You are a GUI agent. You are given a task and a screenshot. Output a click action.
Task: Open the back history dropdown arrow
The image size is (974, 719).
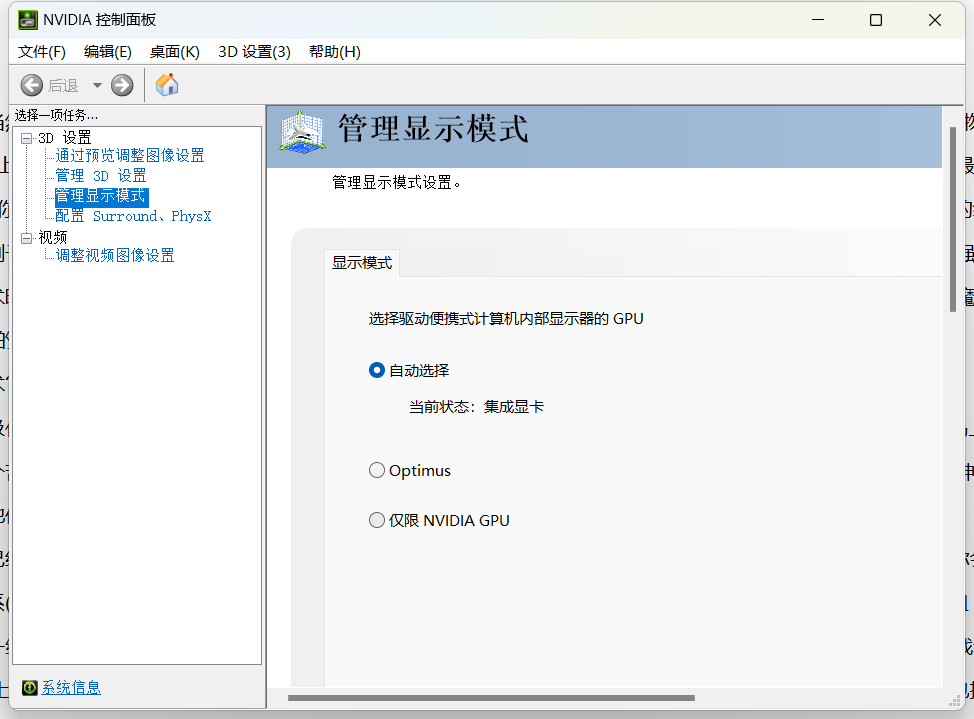click(x=97, y=85)
